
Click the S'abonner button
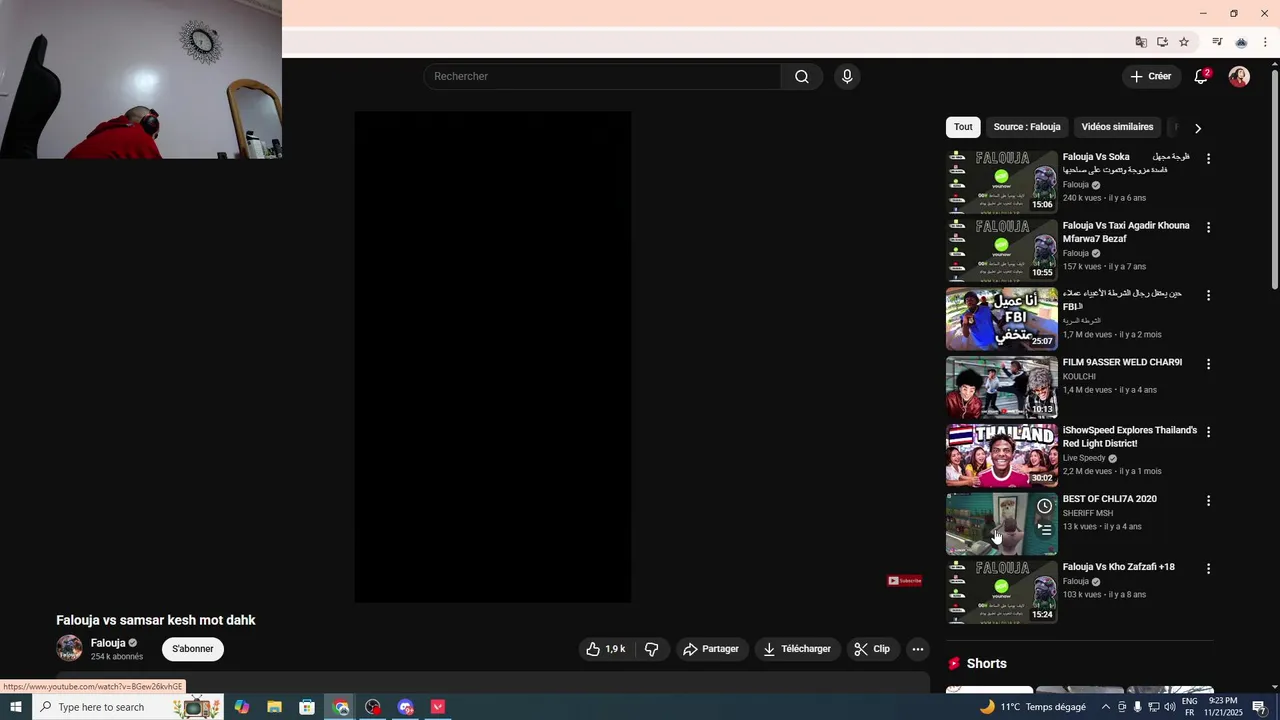(x=193, y=649)
